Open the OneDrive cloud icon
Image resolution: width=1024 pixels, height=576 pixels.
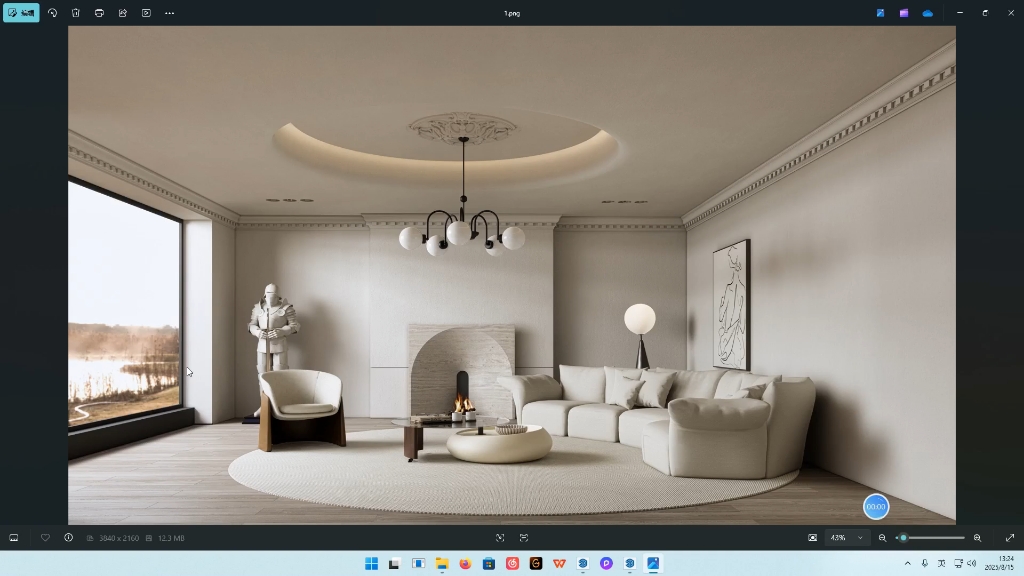click(927, 13)
